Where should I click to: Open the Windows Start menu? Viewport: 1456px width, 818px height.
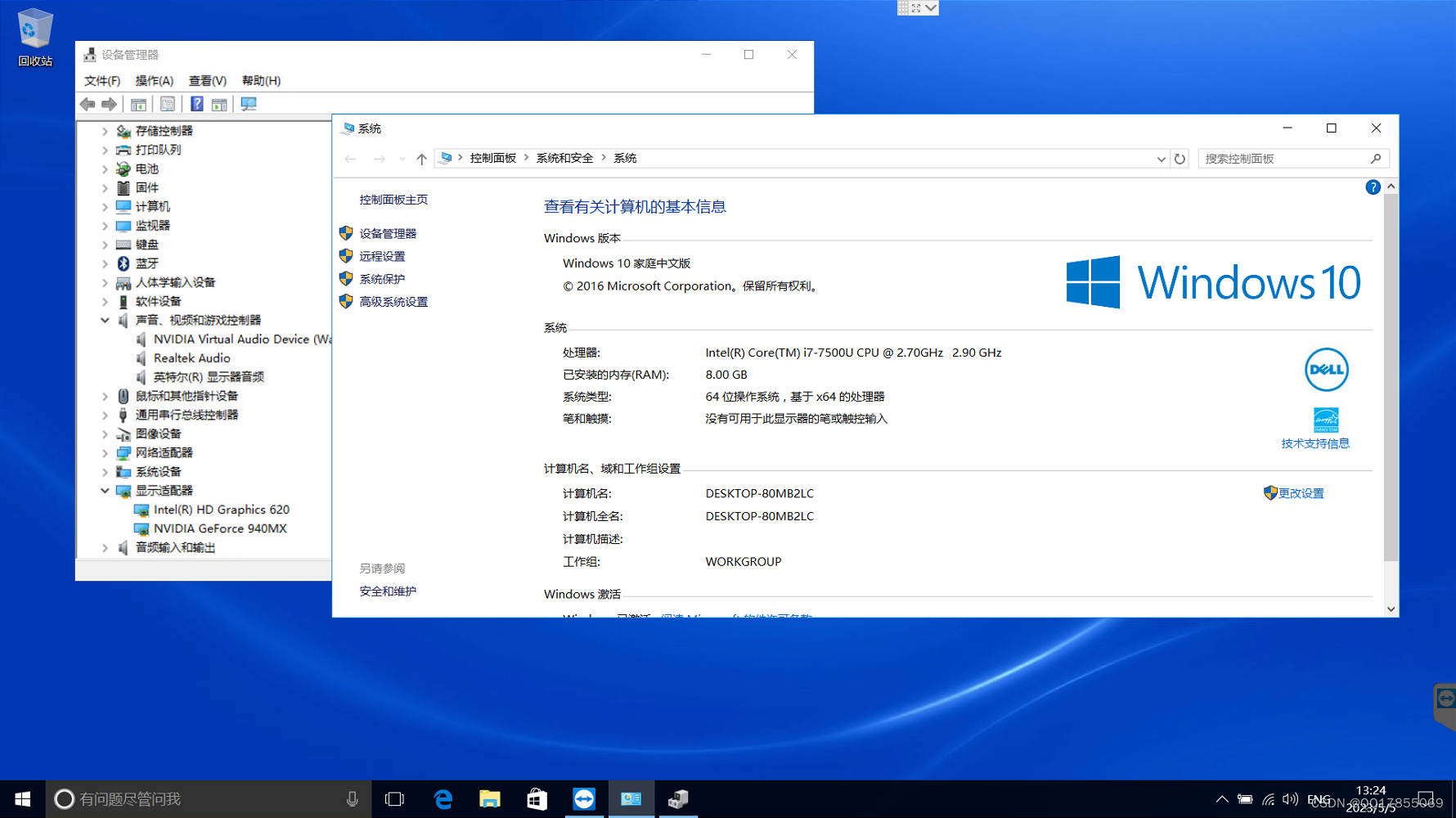(22, 799)
